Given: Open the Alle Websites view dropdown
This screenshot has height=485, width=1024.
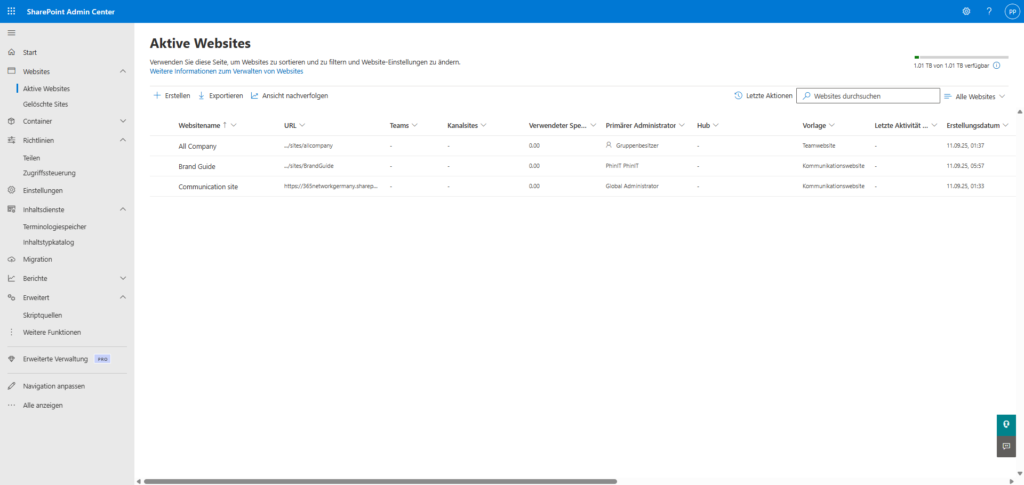Looking at the screenshot, I should click(975, 96).
